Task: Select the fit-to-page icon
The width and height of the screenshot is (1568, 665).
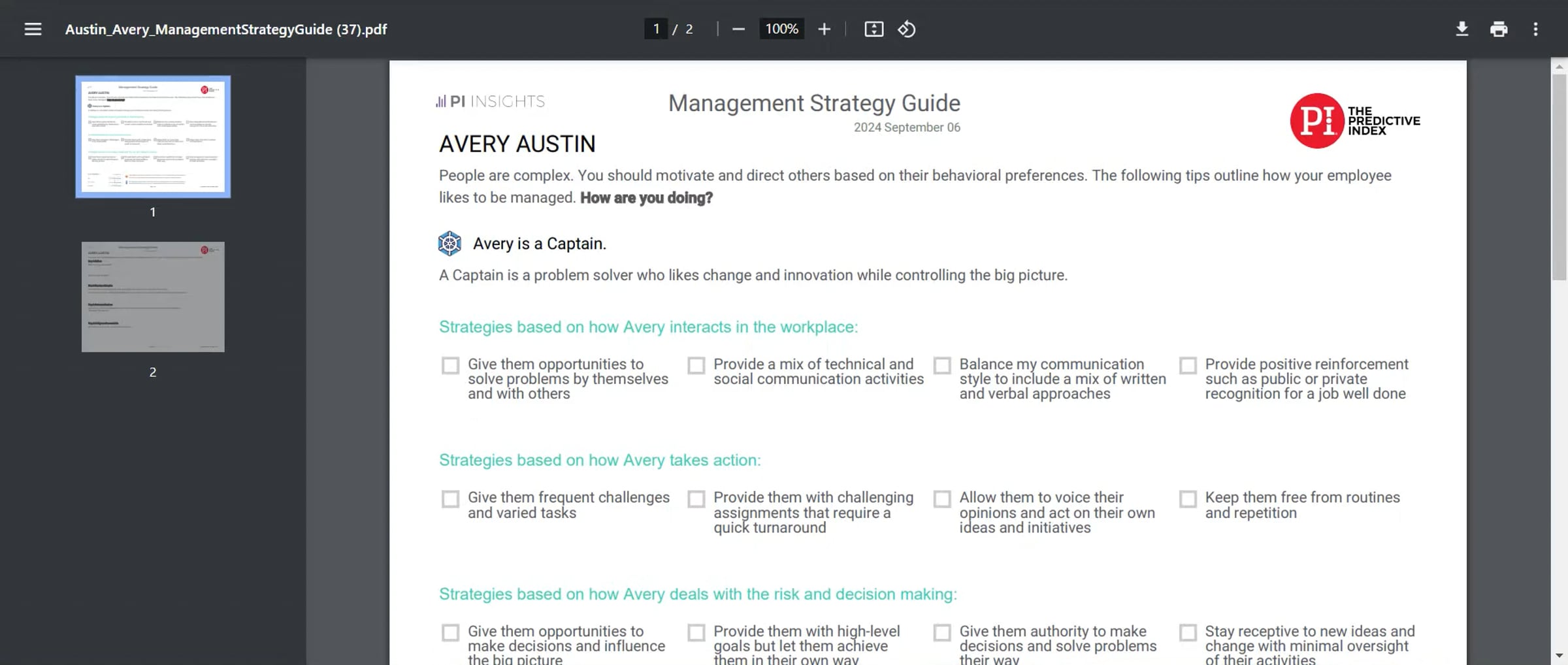Action: 874,29
